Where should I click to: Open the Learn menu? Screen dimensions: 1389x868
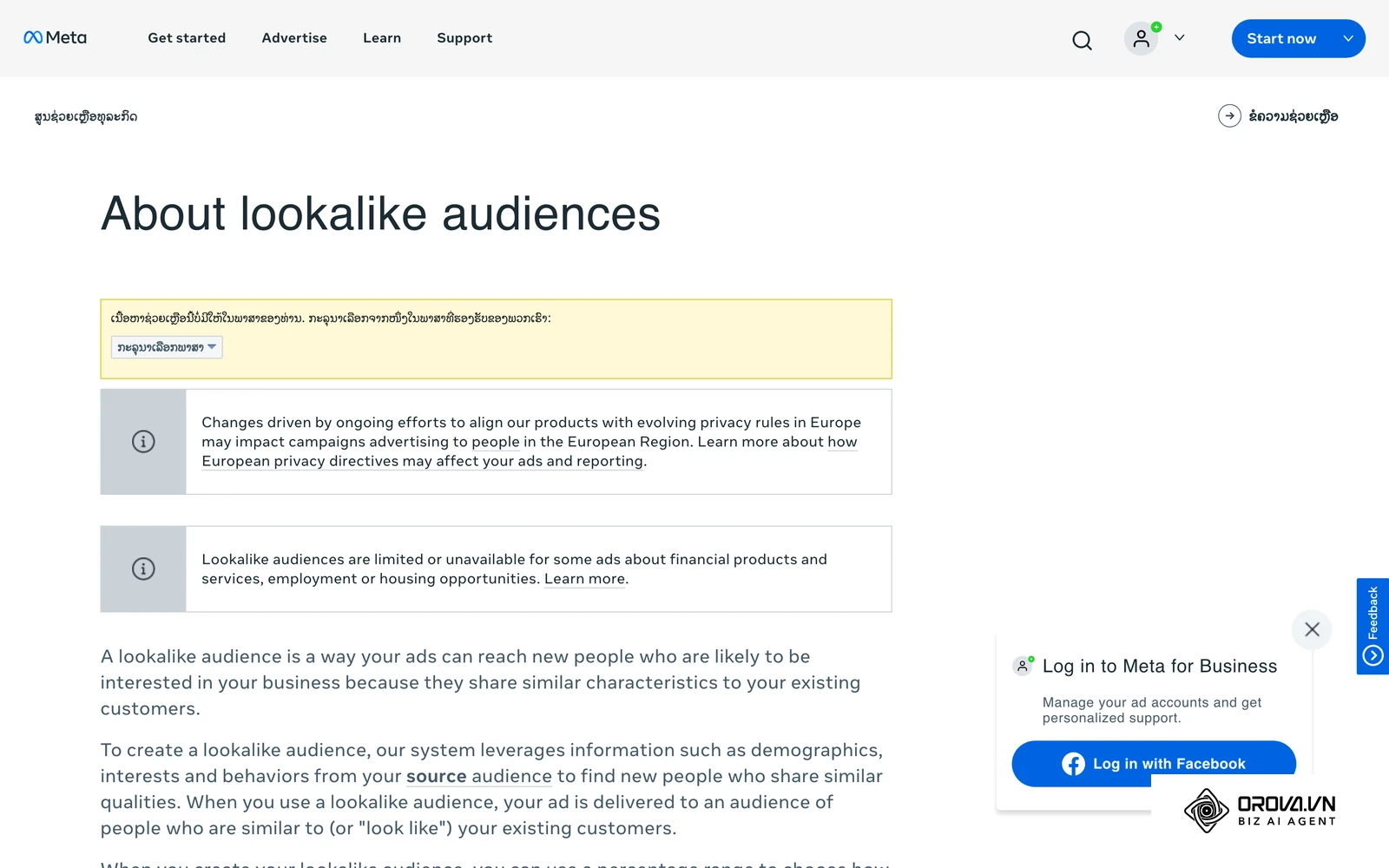tap(382, 38)
